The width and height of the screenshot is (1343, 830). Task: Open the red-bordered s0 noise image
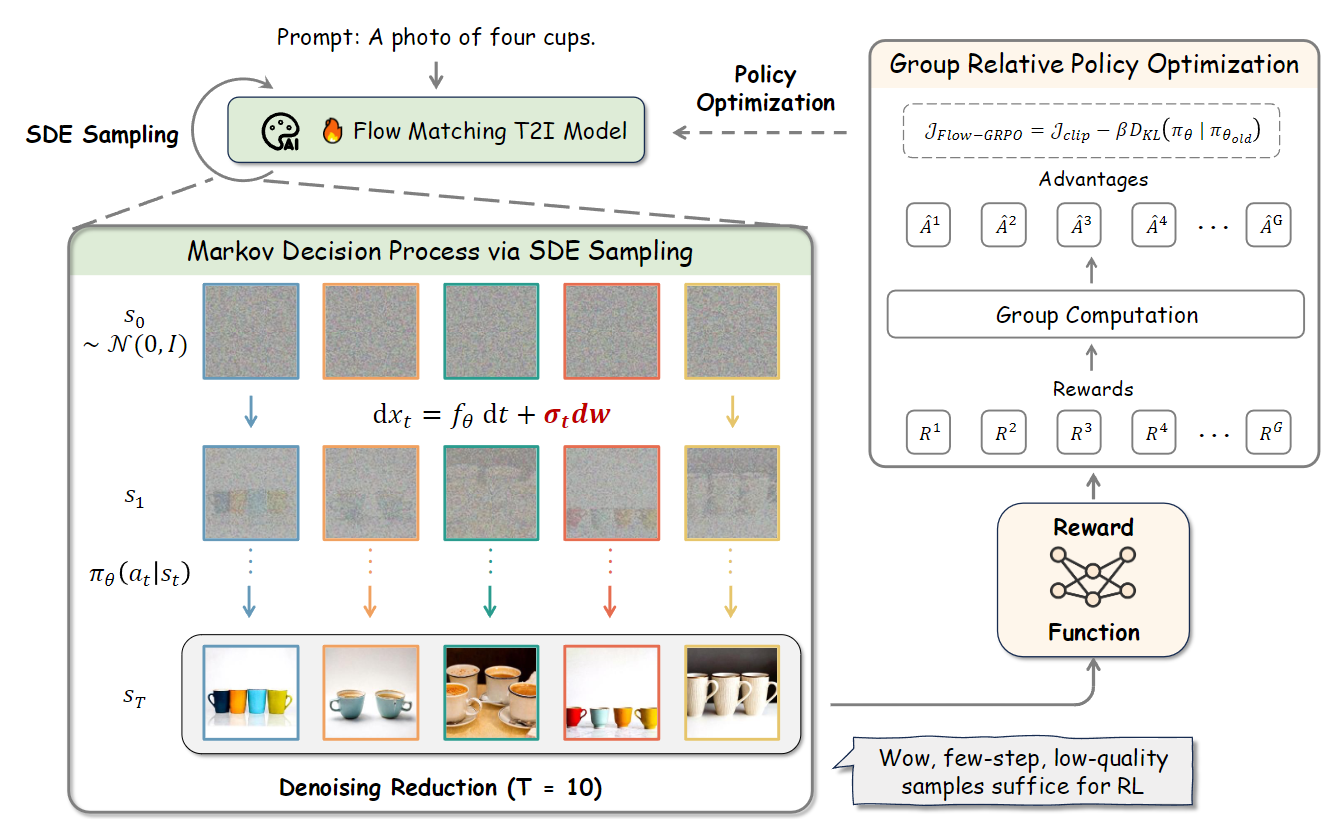(x=612, y=333)
